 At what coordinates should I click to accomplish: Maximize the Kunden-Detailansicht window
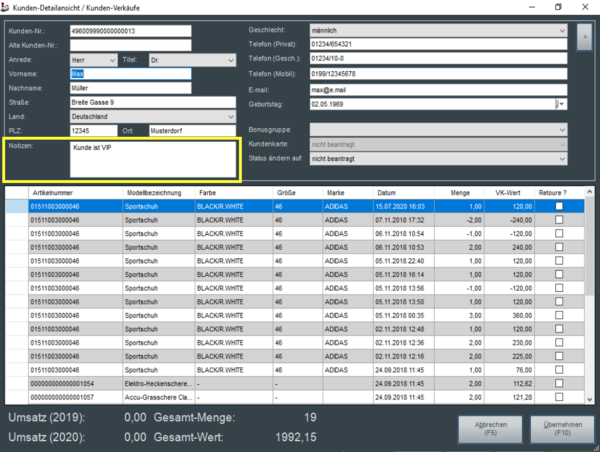[x=557, y=7]
